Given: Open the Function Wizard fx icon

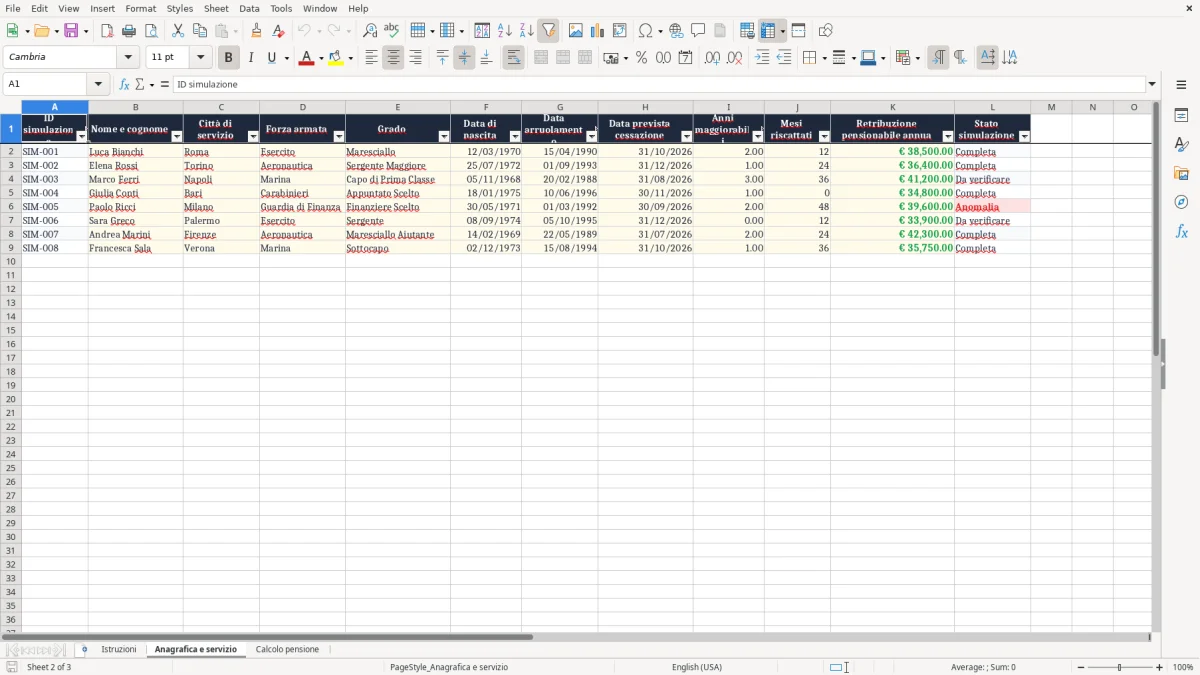Looking at the screenshot, I should pyautogui.click(x=125, y=85).
